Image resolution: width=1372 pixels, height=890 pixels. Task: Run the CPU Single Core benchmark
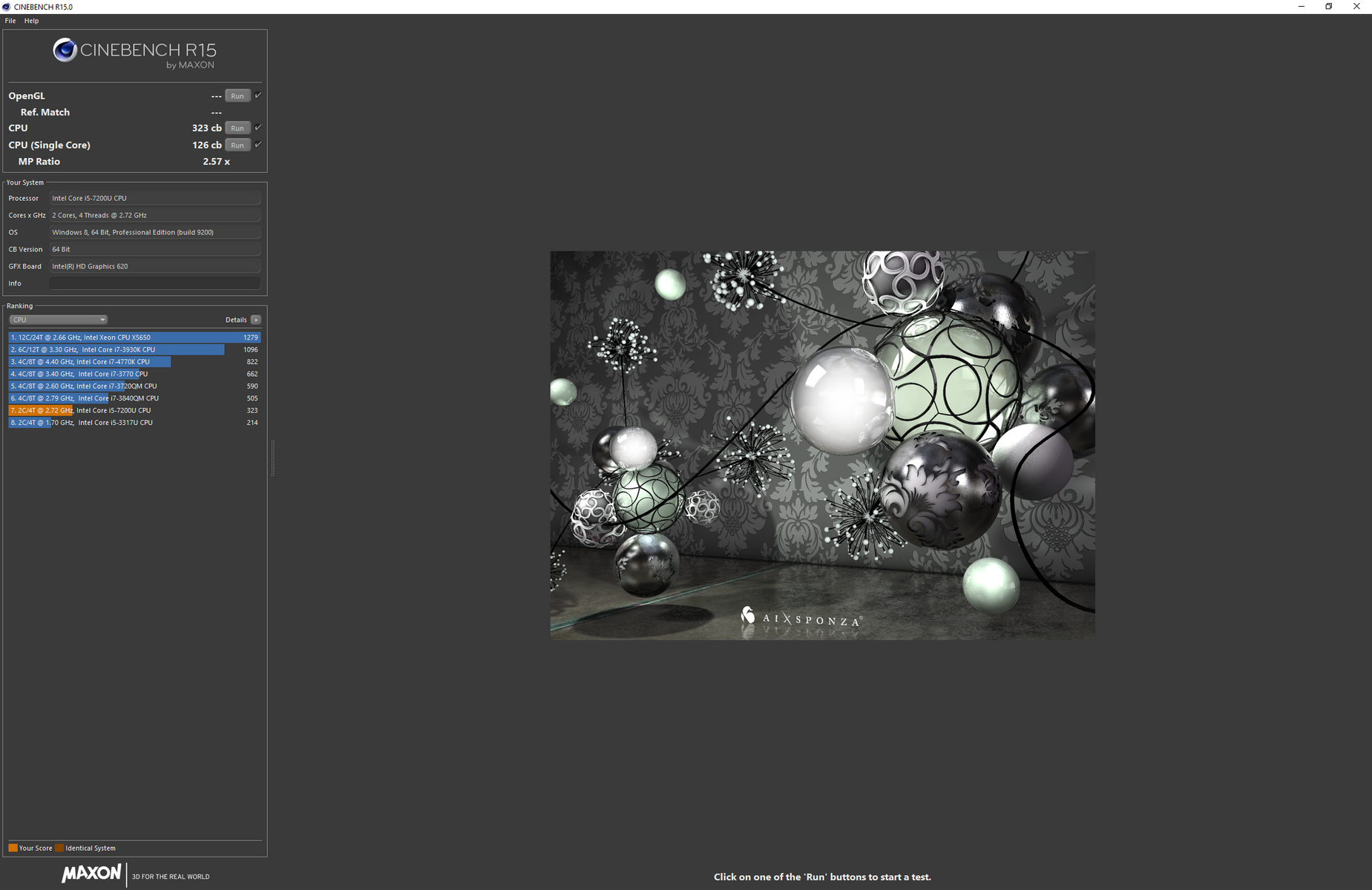pos(237,145)
